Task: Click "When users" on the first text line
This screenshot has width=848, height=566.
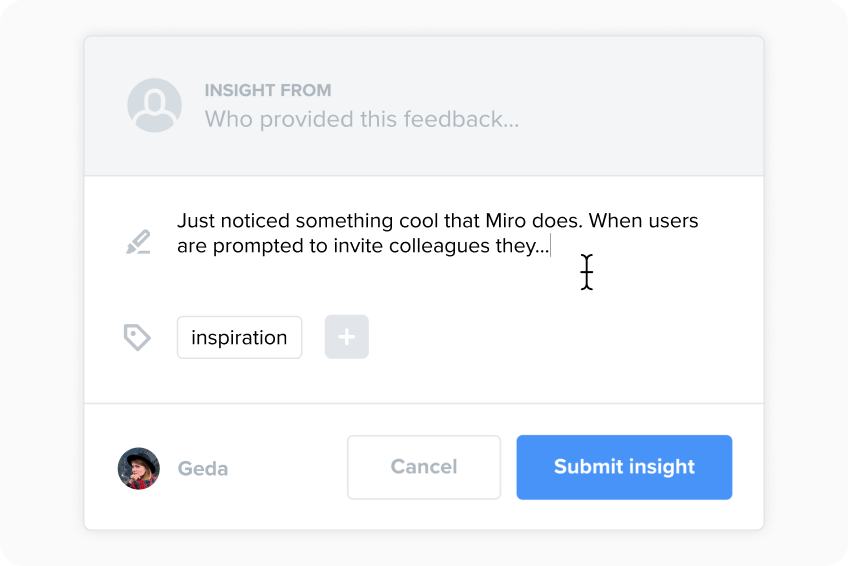Action: [x=644, y=221]
